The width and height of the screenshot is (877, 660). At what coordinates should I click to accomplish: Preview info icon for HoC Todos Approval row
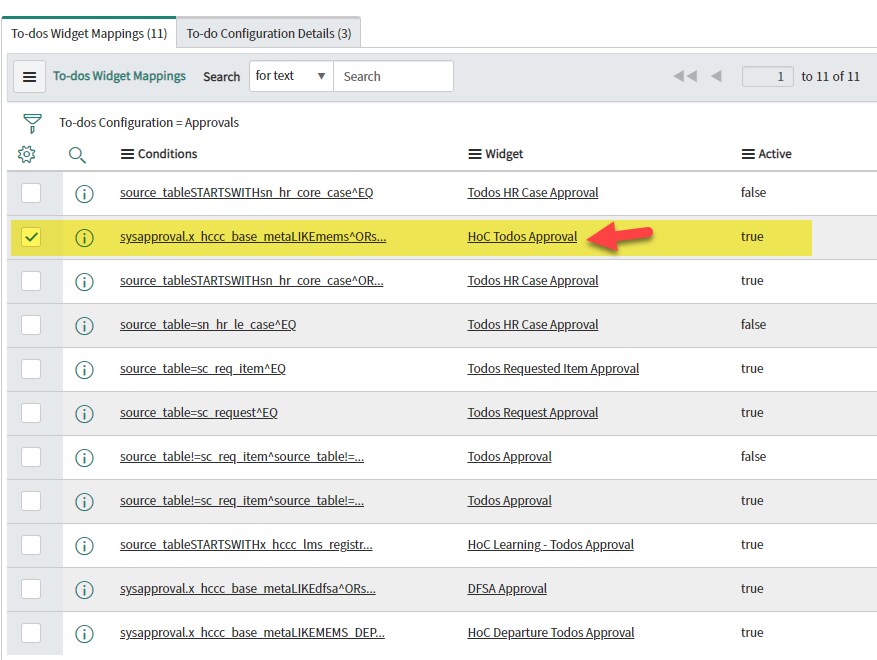[x=84, y=238]
